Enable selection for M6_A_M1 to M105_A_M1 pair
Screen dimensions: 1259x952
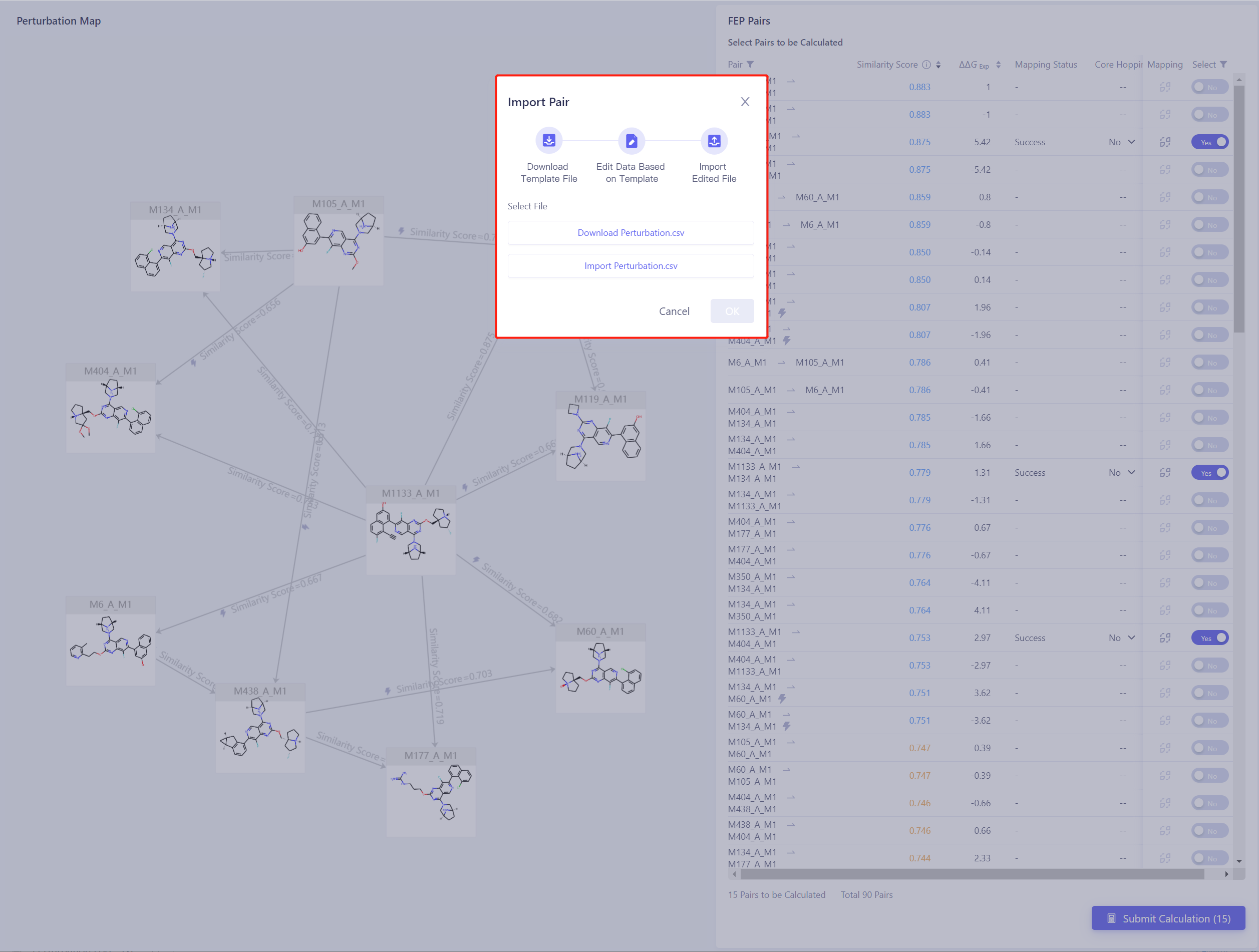pos(1209,363)
